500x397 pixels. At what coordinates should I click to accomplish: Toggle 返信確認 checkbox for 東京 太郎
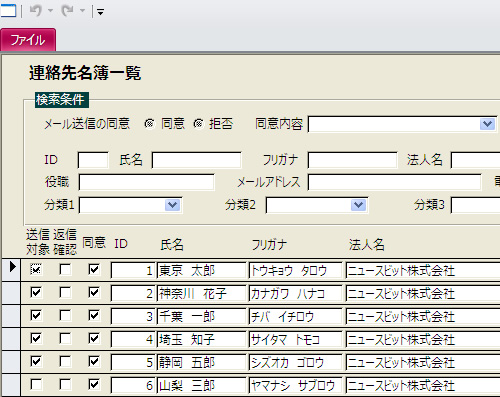[x=65, y=269]
